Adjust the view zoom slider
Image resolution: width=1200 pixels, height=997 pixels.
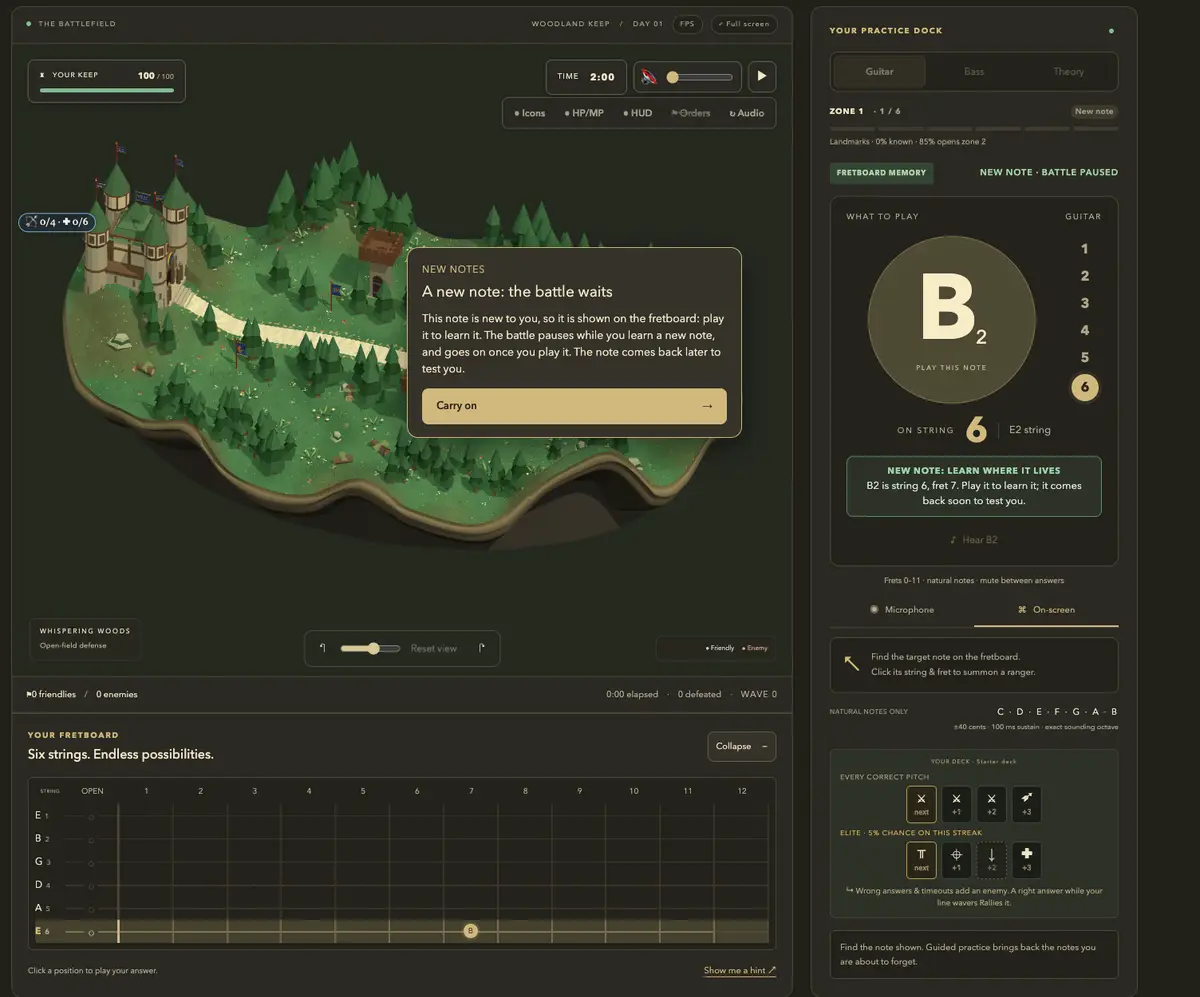tap(370, 648)
